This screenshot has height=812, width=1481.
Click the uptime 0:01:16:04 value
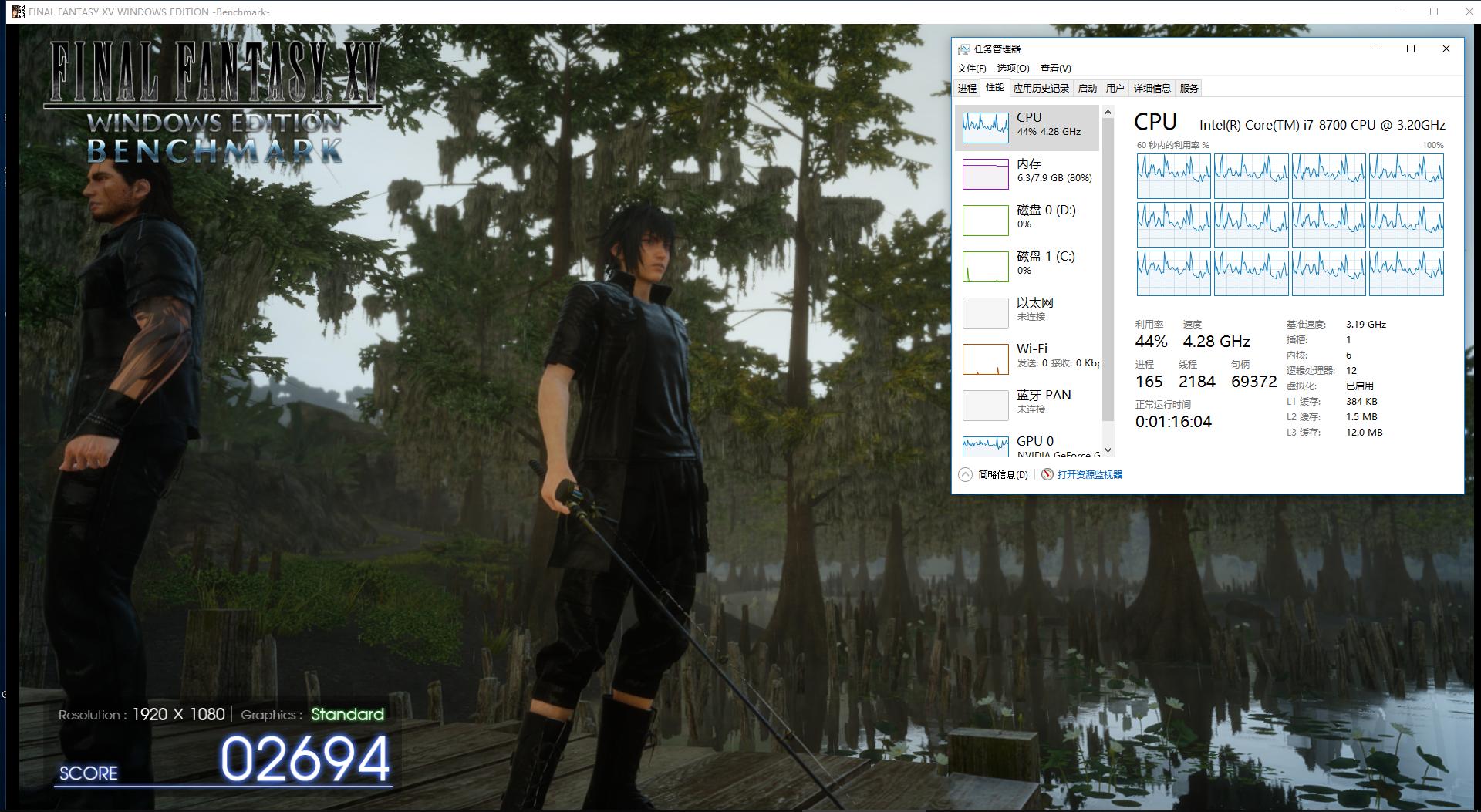(x=1173, y=422)
